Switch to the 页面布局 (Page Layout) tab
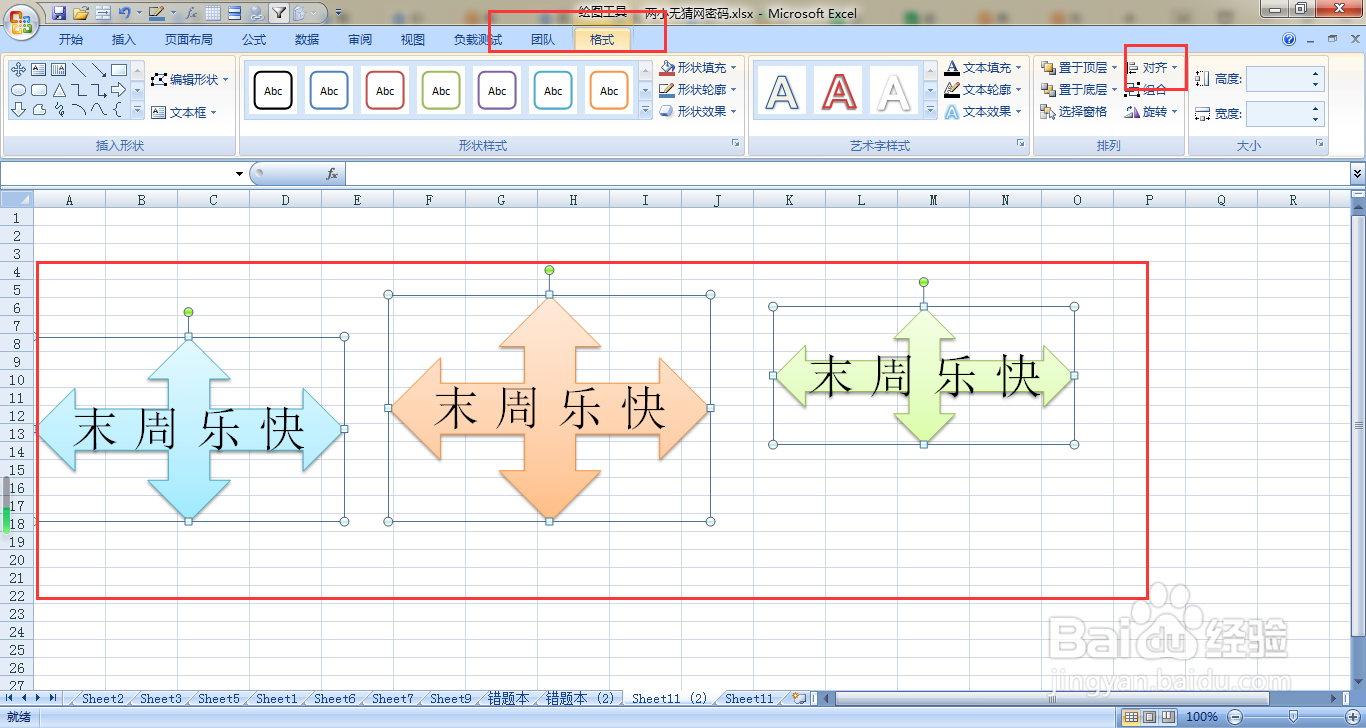 [x=189, y=40]
